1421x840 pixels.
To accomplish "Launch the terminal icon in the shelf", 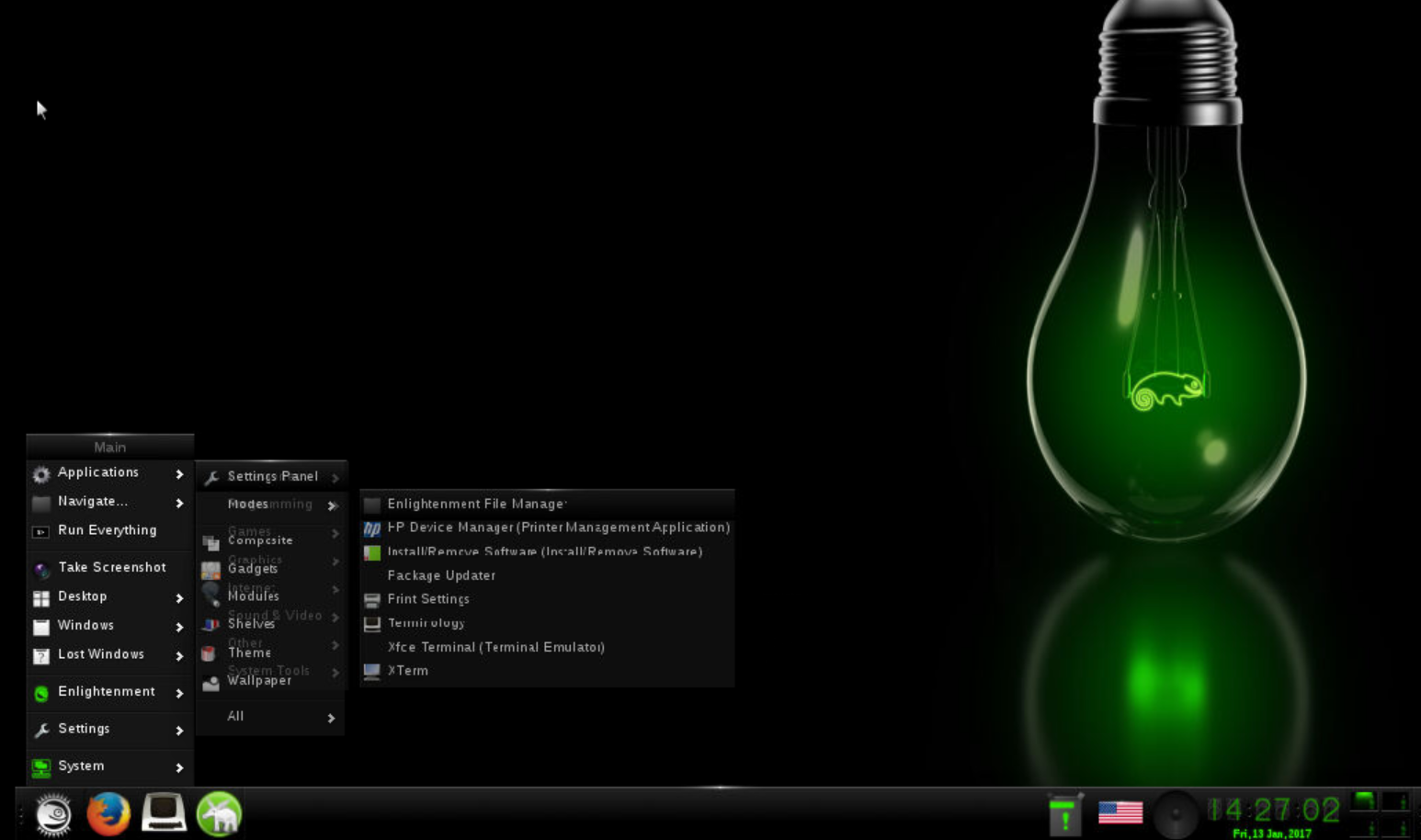I will 164,813.
